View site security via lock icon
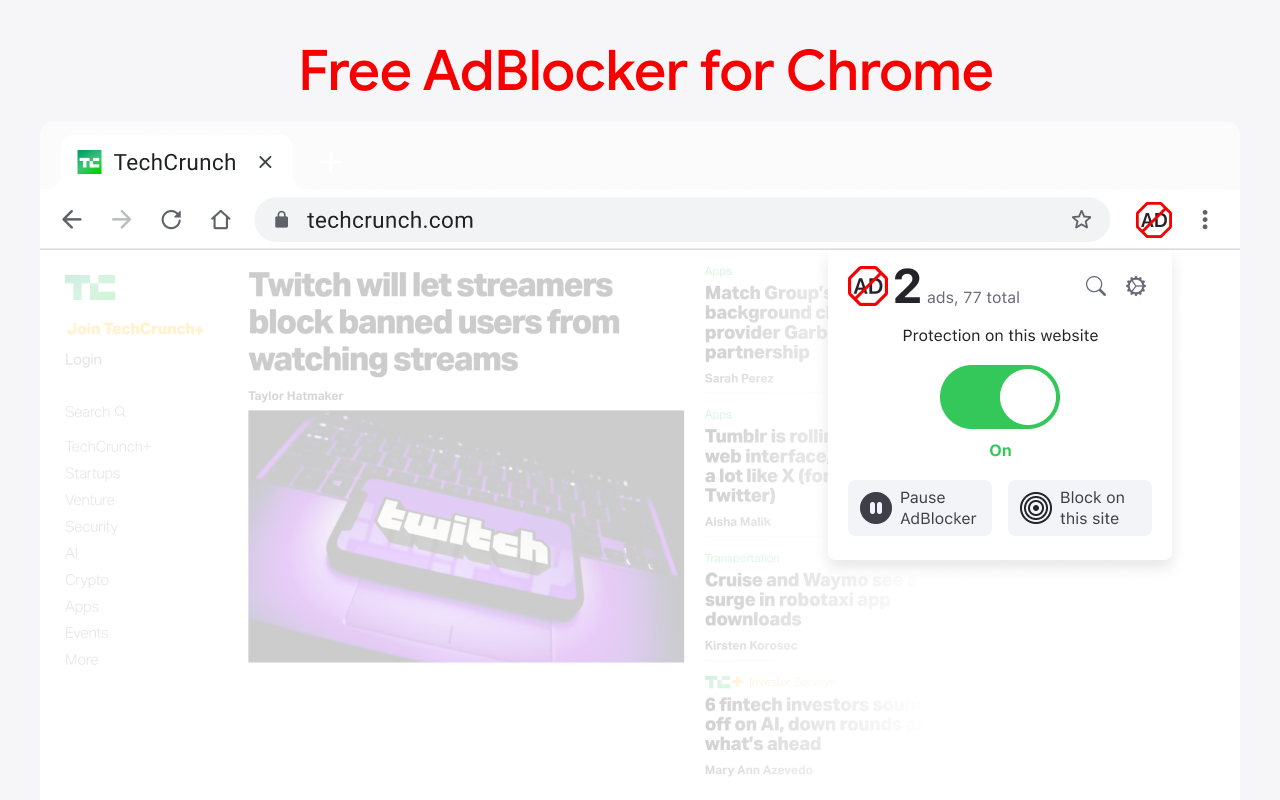 [x=282, y=220]
